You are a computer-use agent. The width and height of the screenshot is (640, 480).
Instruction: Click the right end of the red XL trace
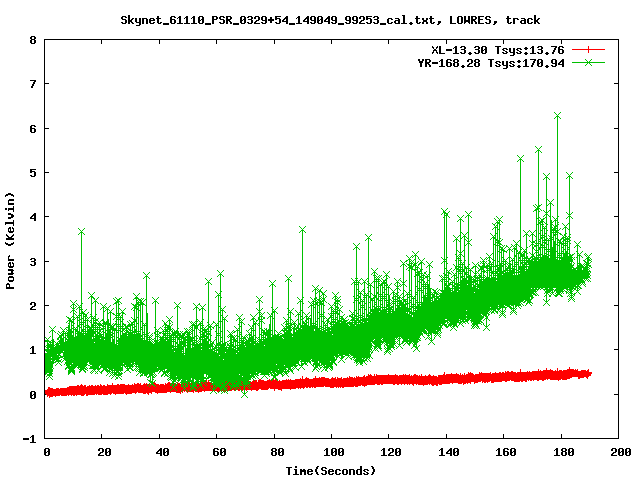[x=589, y=373]
